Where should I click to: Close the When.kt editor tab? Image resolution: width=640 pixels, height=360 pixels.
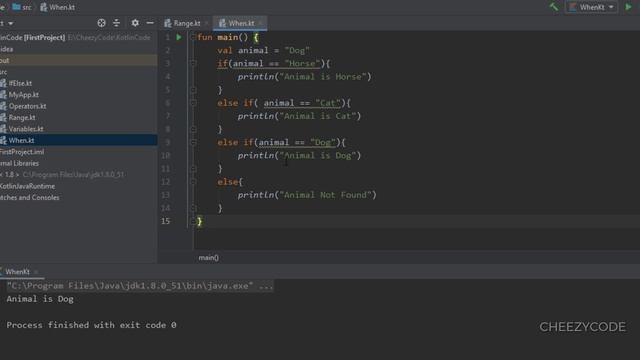click(261, 23)
